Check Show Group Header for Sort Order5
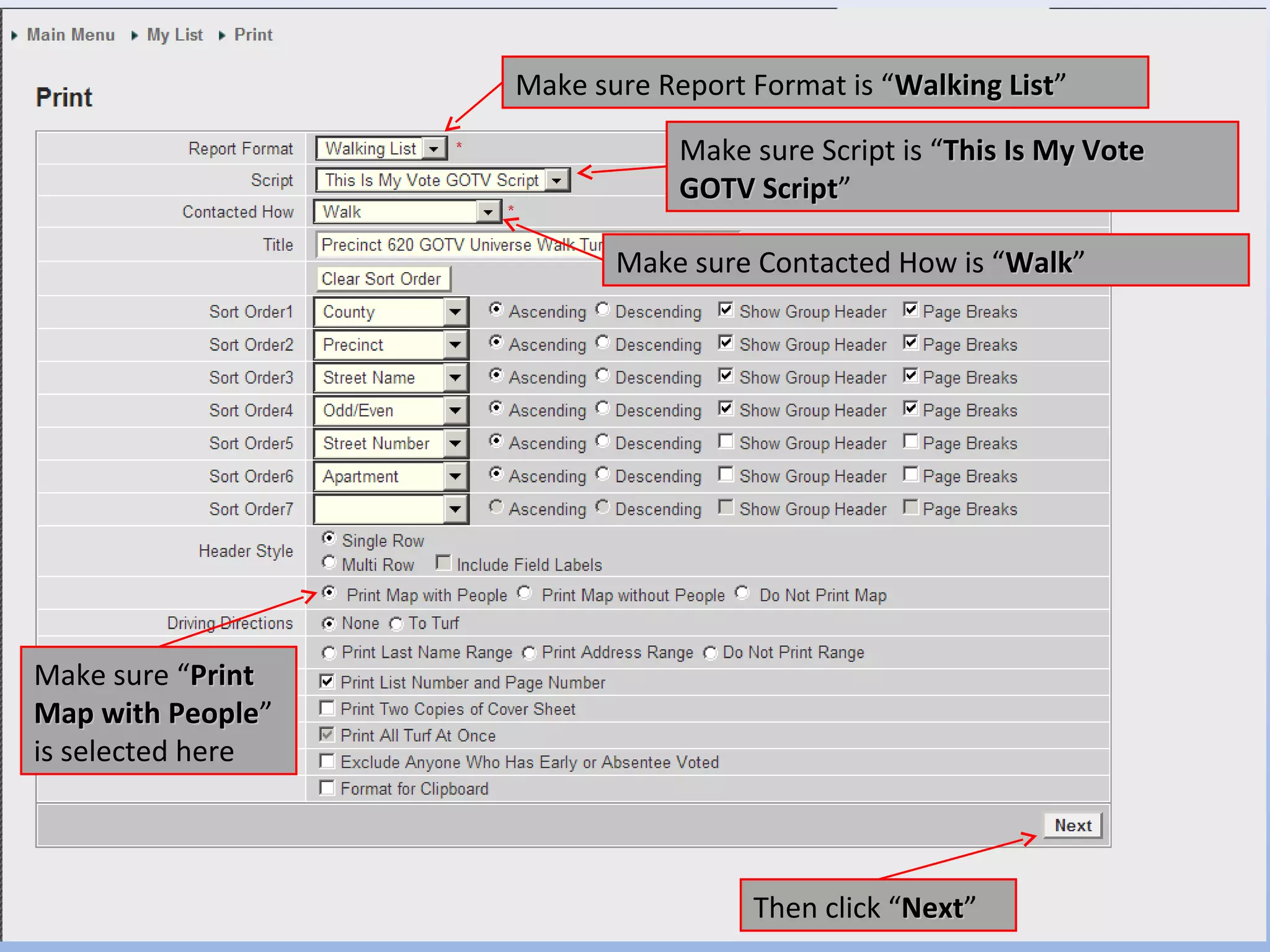This screenshot has width=1270, height=952. [726, 441]
